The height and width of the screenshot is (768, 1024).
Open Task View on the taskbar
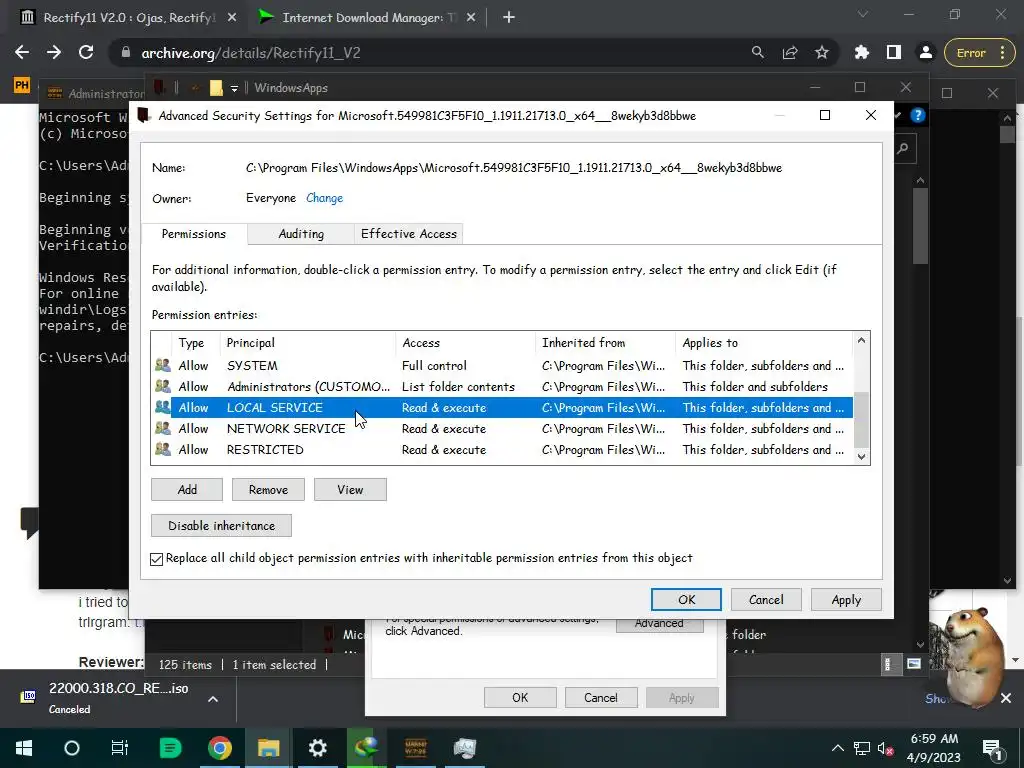pos(120,748)
